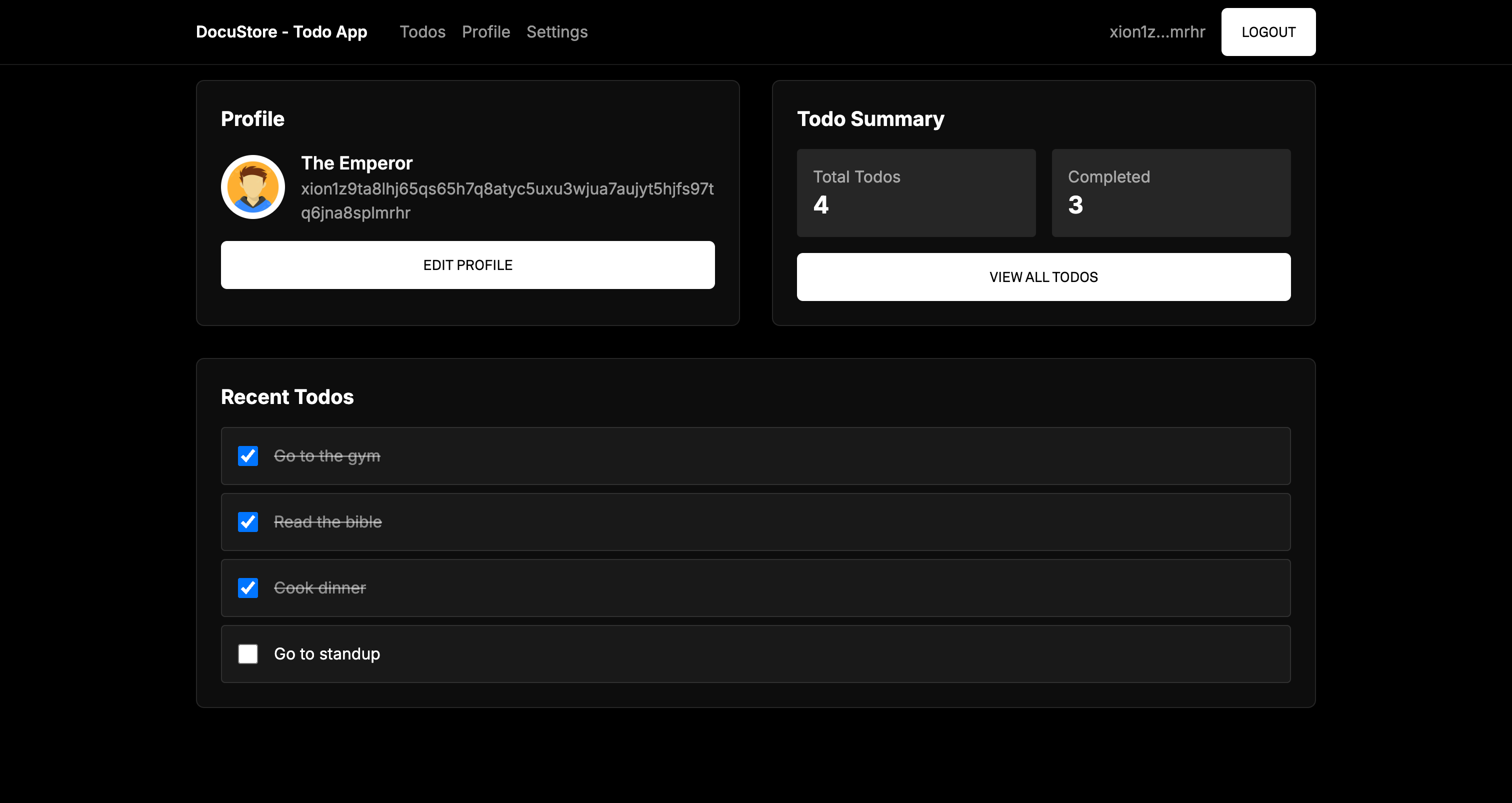
Task: Click the profile avatar image
Action: tap(252, 187)
